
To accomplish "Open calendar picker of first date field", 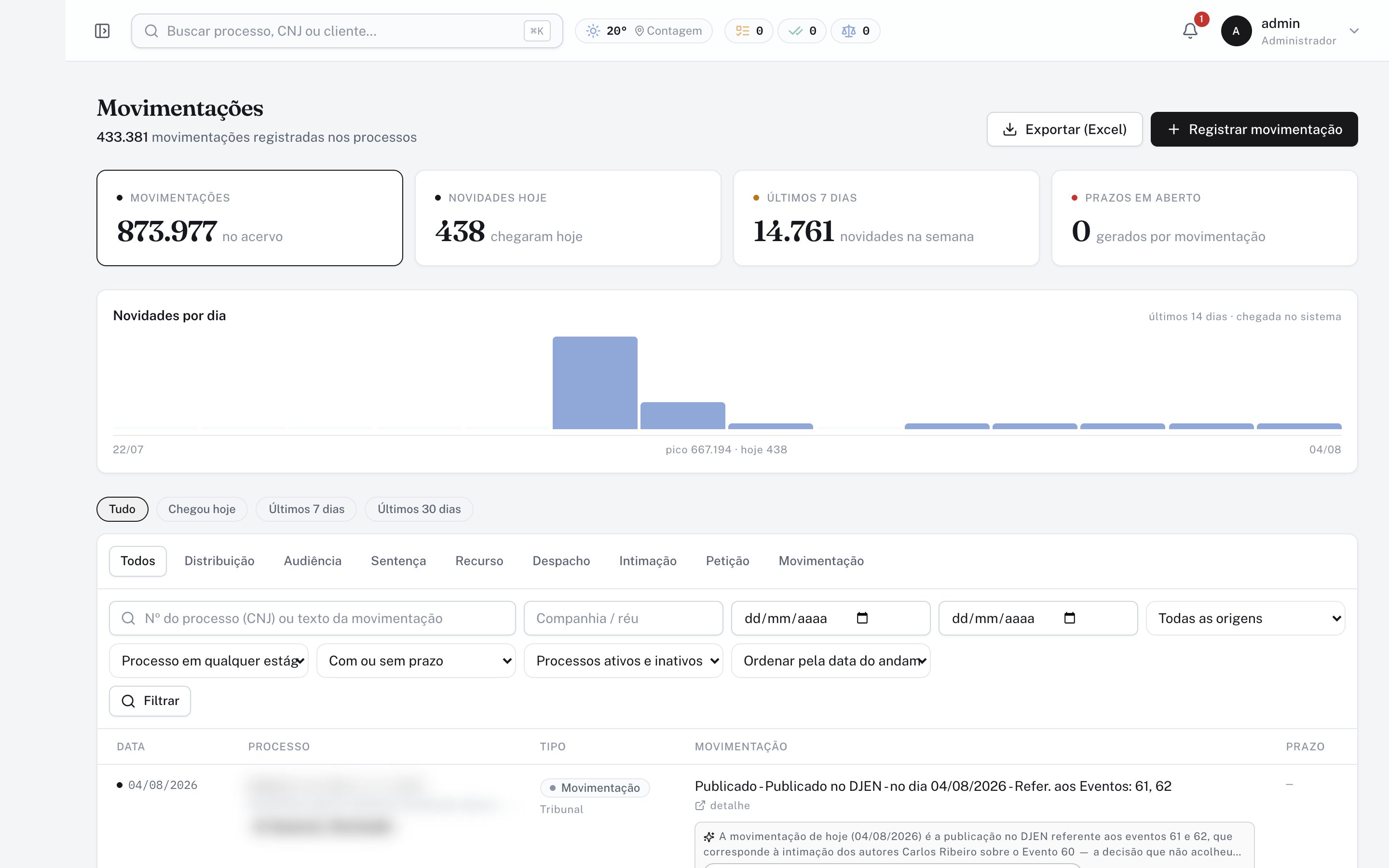I will (x=862, y=618).
